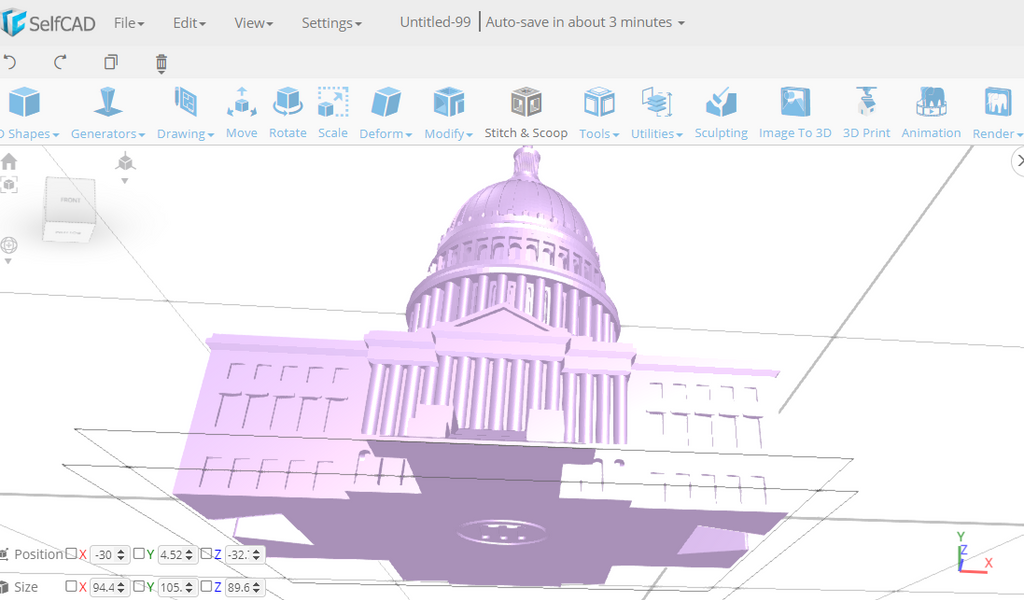This screenshot has height=600, width=1024.
Task: Open the Render tool
Action: [x=997, y=103]
